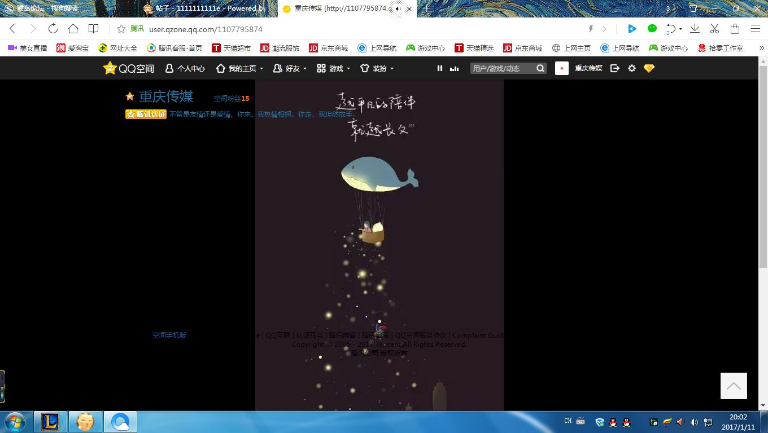Click the page vertical scrollbar

(x=763, y=167)
